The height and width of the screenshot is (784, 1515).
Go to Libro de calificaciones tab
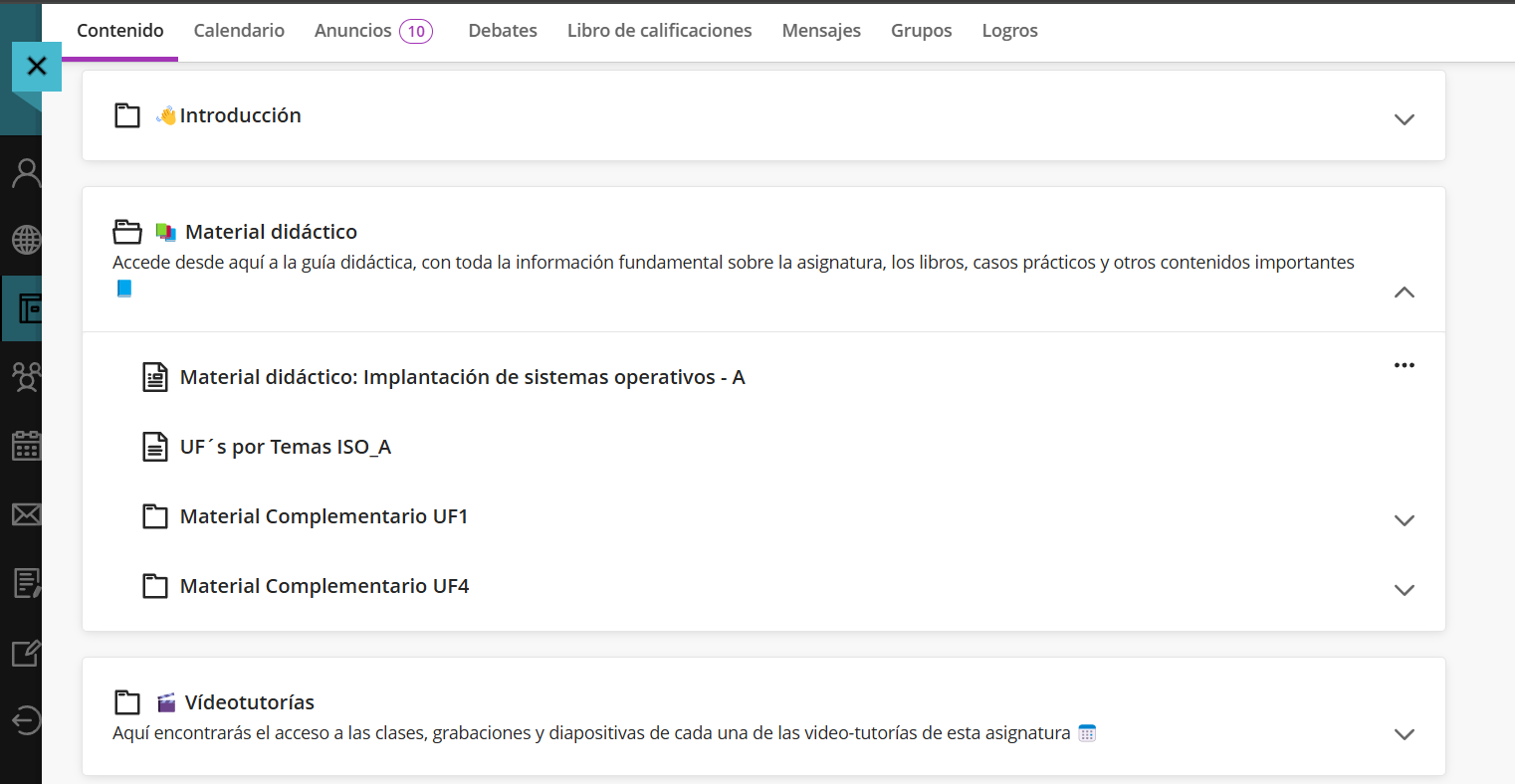pyautogui.click(x=659, y=31)
